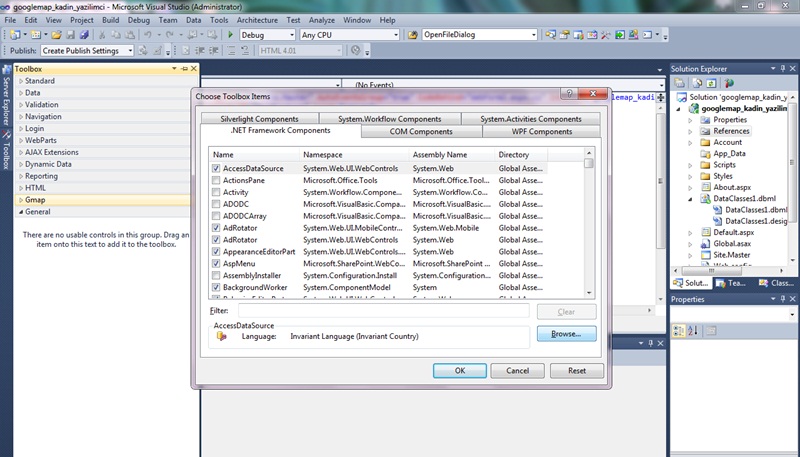Screen dimensions: 800x457
Task: Switch to the COM Components tab
Action: (x=421, y=132)
